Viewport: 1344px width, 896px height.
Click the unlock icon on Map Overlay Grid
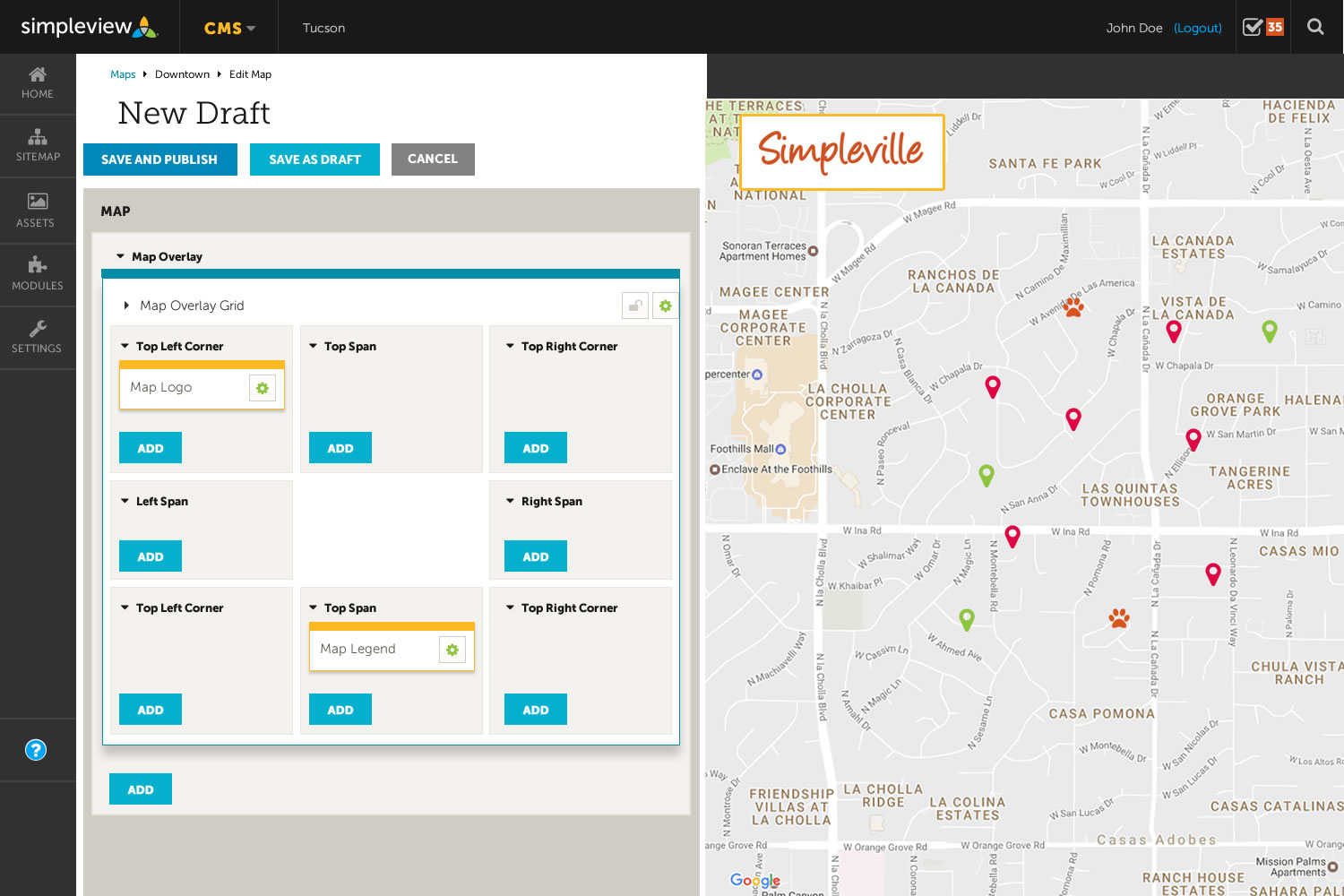[x=635, y=306]
